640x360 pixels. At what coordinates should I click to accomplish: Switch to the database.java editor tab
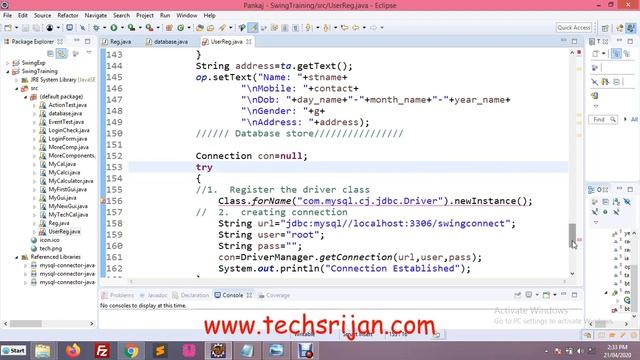coord(167,42)
